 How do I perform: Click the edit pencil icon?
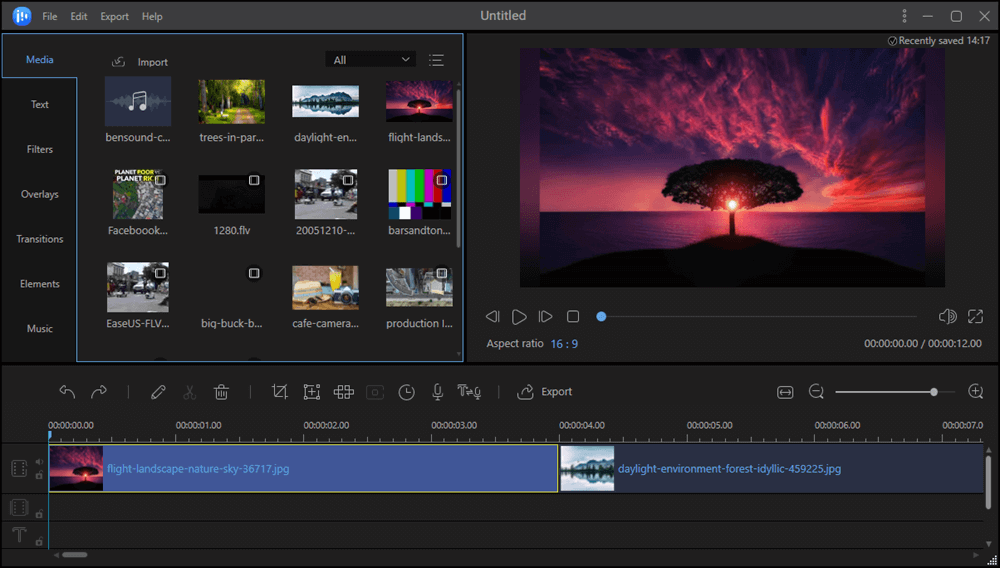(158, 392)
